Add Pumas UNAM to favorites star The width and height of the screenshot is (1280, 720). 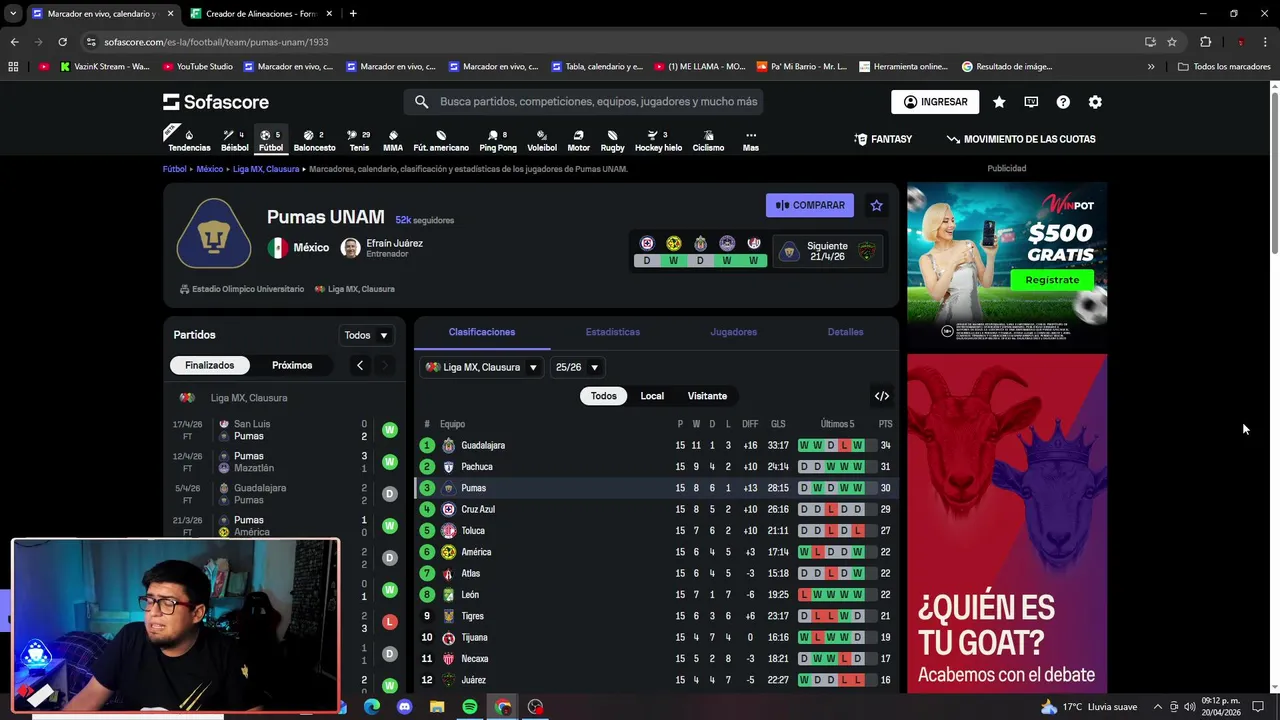pos(876,205)
